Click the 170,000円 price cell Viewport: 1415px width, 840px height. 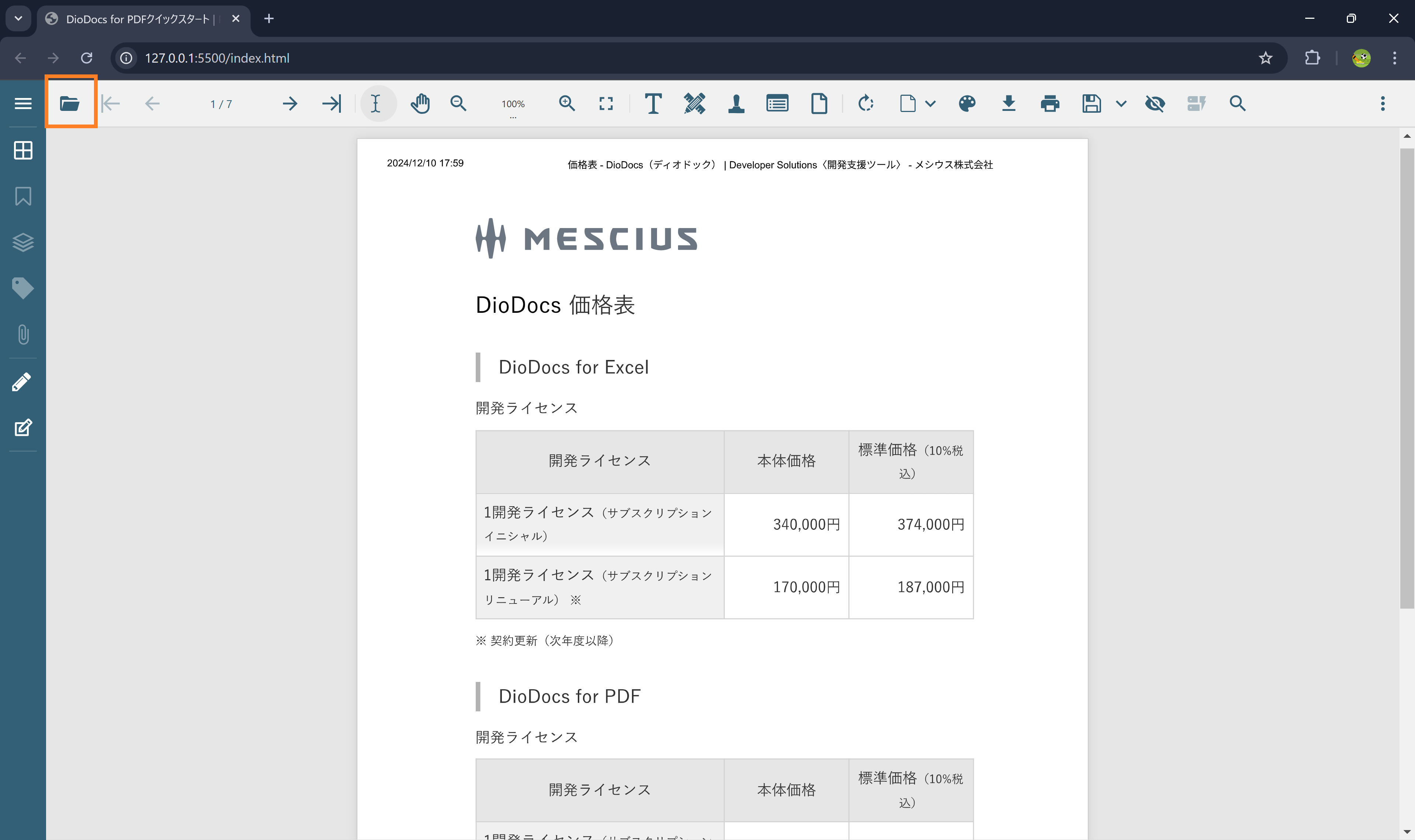(x=787, y=588)
